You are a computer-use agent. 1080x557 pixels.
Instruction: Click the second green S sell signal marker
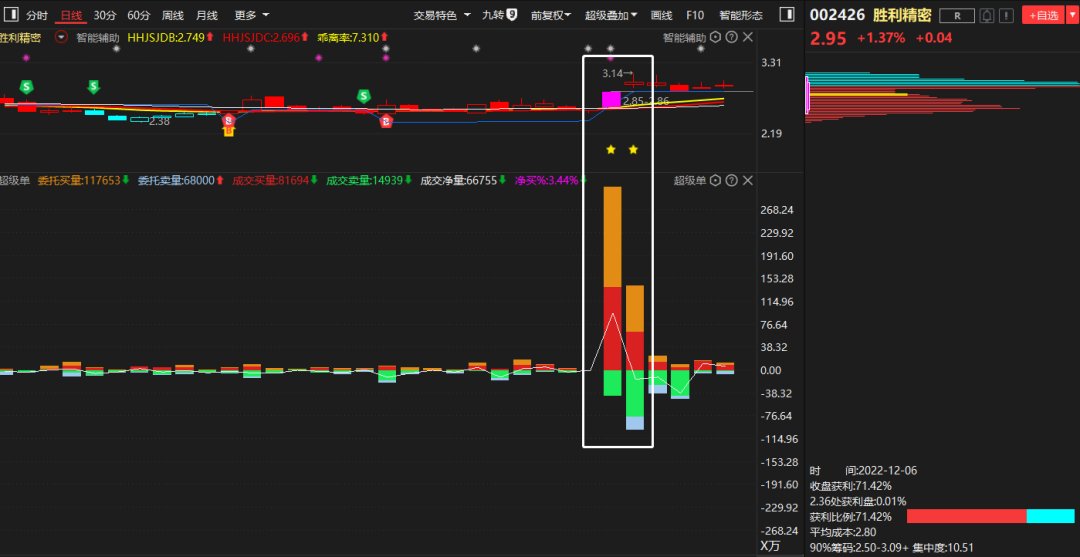tap(94, 87)
